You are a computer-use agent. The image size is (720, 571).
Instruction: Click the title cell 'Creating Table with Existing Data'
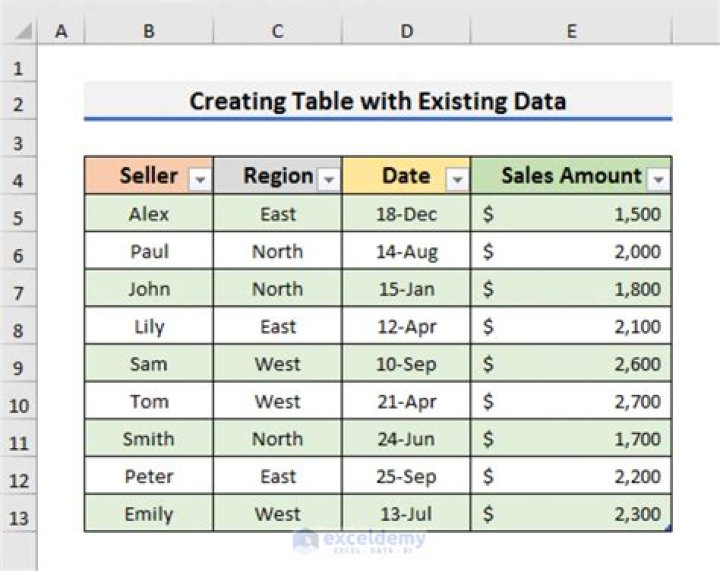[377, 101]
